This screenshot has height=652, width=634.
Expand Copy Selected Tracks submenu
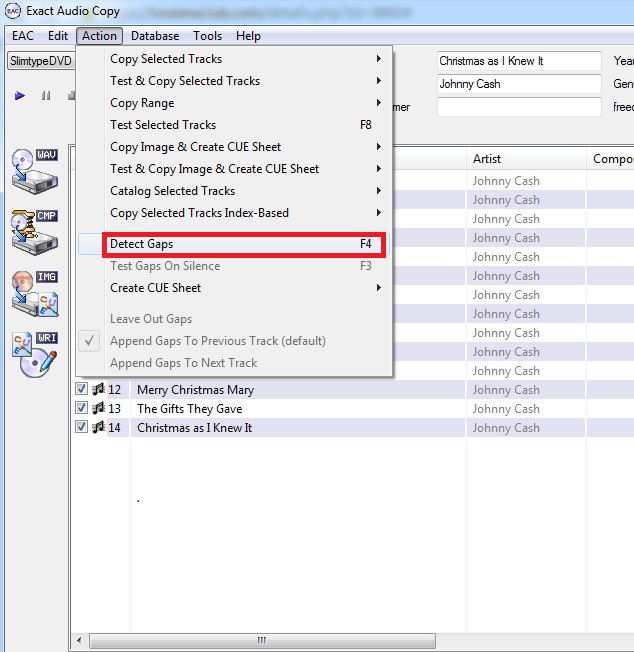(379, 59)
